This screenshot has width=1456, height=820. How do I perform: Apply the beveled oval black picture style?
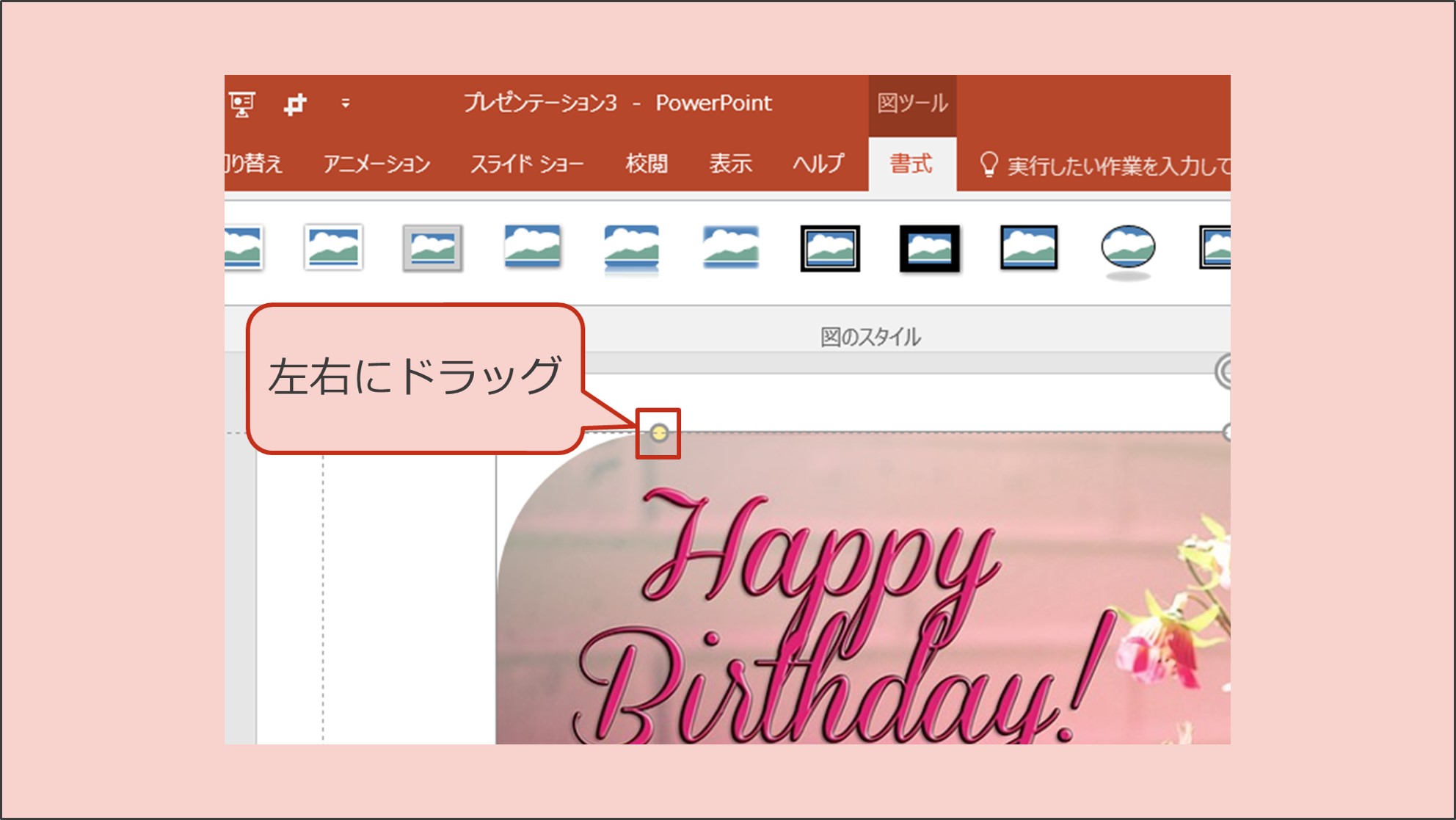1128,251
